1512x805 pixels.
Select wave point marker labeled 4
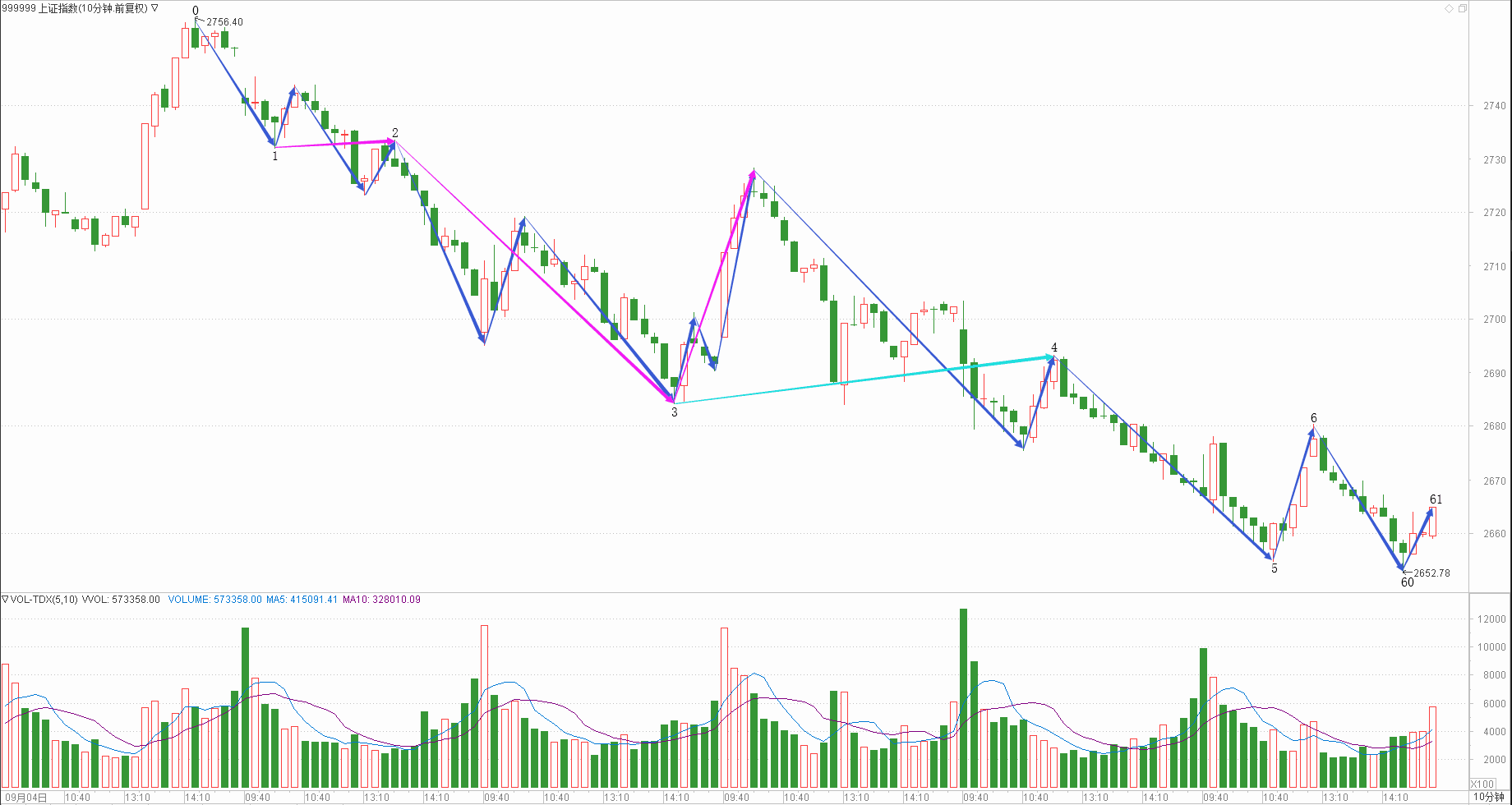click(x=1054, y=347)
